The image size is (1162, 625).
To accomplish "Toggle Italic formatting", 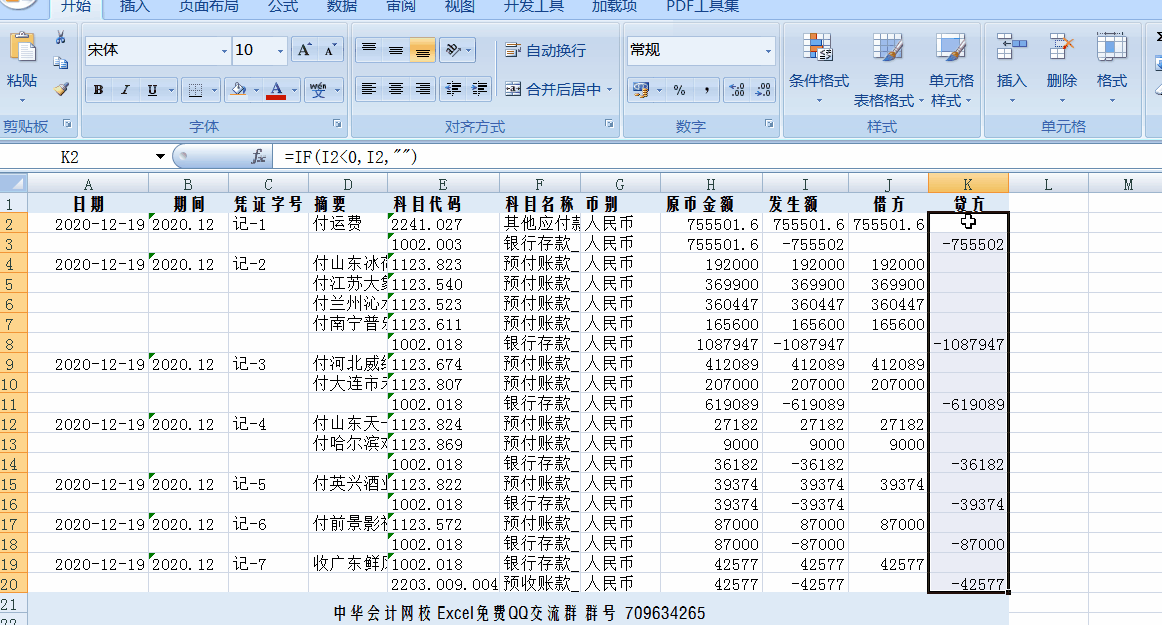I will click(124, 90).
